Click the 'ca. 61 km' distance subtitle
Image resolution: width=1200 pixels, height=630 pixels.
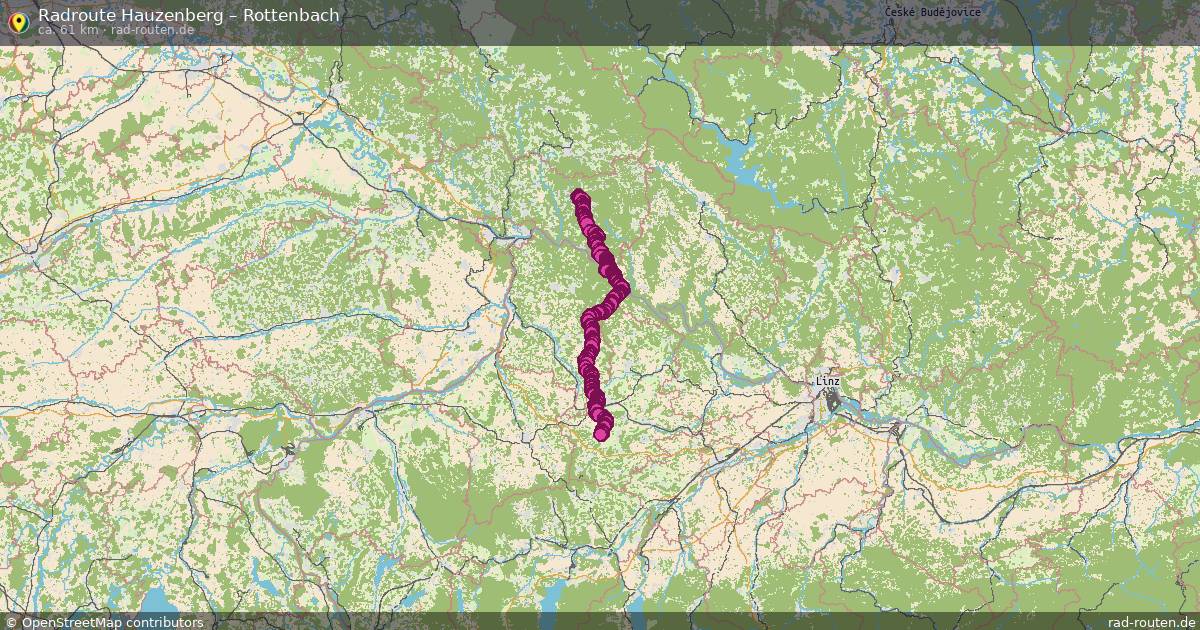[x=68, y=30]
